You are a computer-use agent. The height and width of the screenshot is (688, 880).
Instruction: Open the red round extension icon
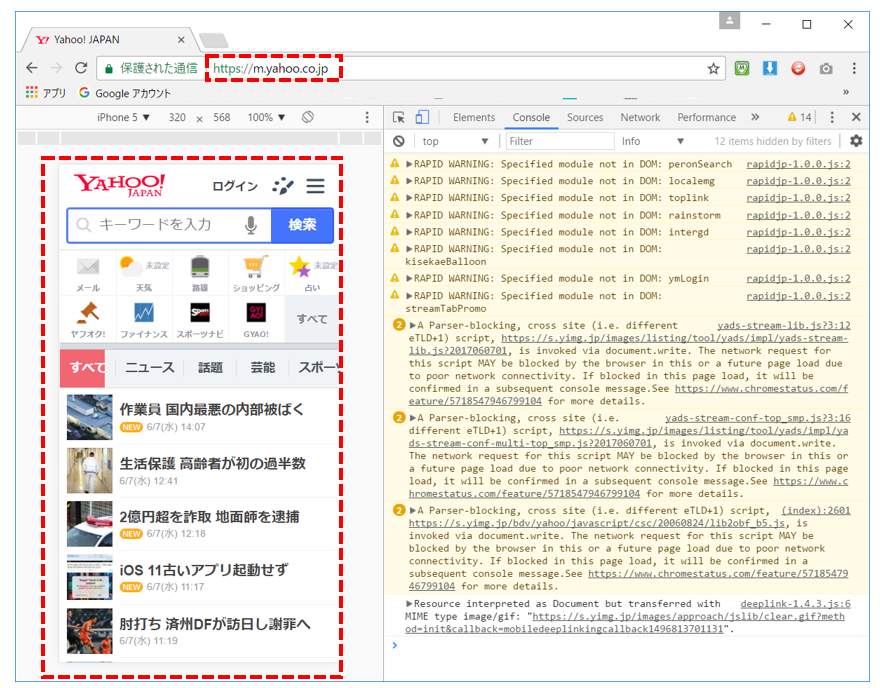click(x=798, y=68)
